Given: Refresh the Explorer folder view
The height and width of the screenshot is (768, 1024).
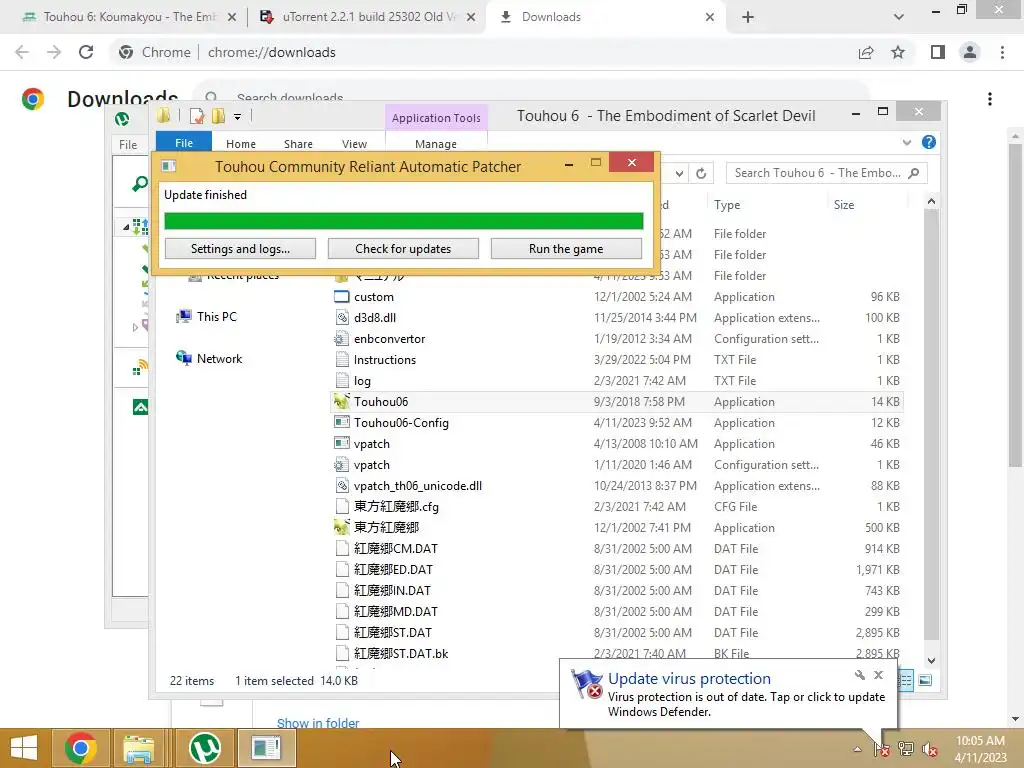Looking at the screenshot, I should pyautogui.click(x=701, y=173).
